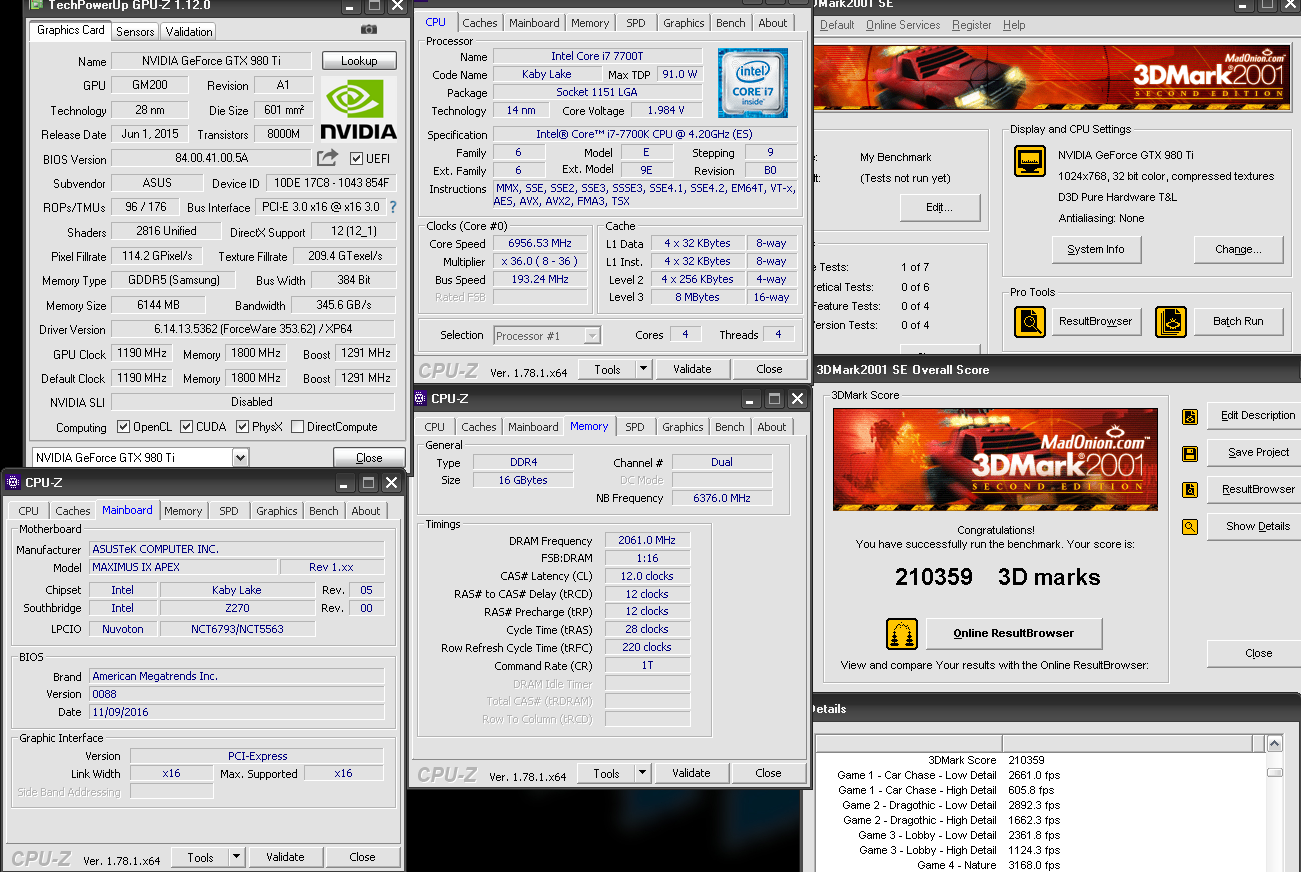Screen dimensions: 1301x872
Task: Click the Intel Core i7 logo in CPU-Z
Action: point(752,83)
